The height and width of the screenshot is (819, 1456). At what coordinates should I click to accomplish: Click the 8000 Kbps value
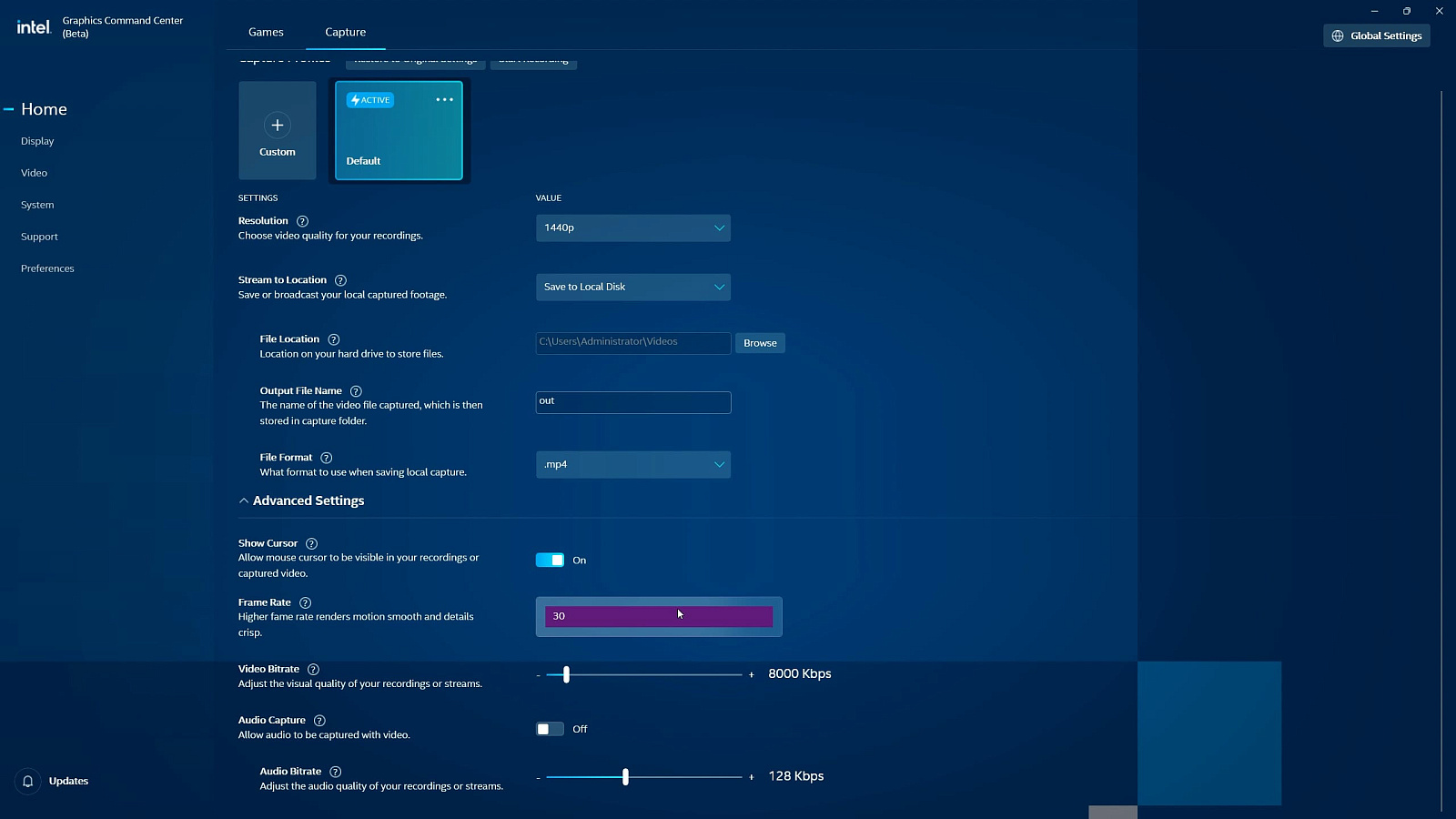coord(800,674)
